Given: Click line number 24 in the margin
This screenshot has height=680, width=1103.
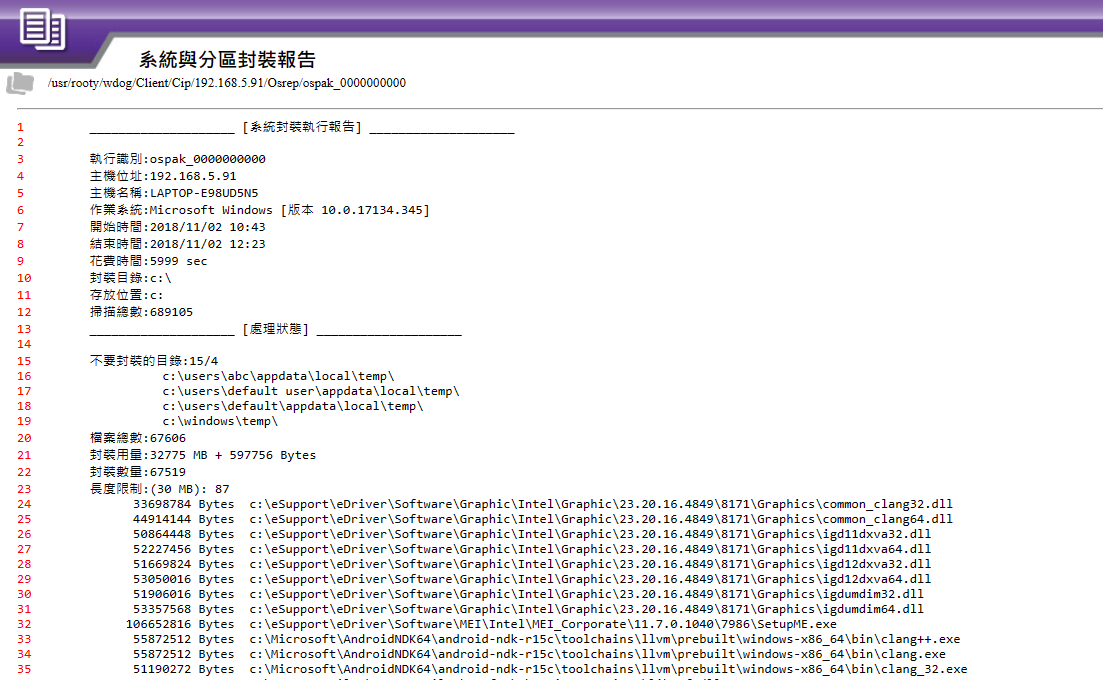Looking at the screenshot, I should coord(24,504).
